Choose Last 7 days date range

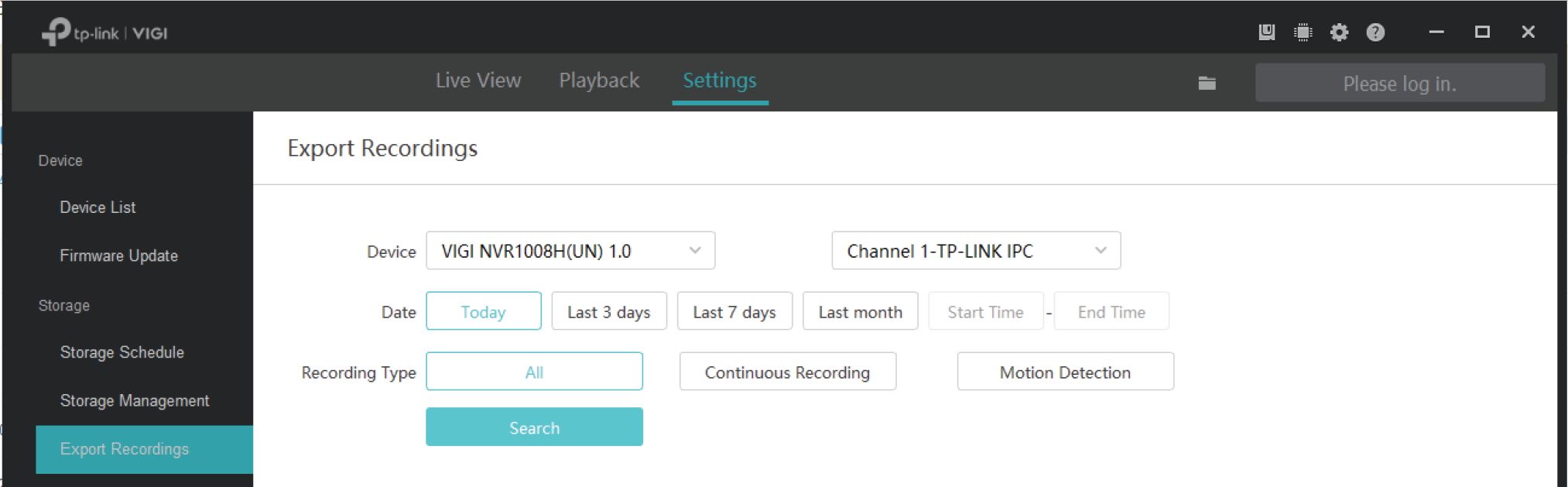click(734, 312)
